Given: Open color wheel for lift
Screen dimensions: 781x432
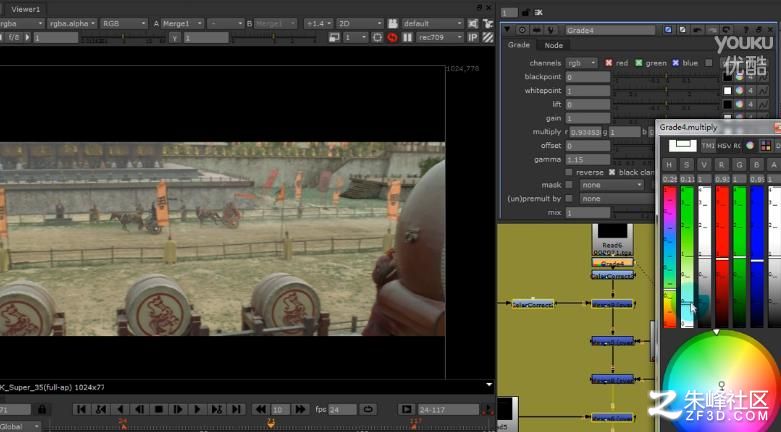Looking at the screenshot, I should click(739, 105).
